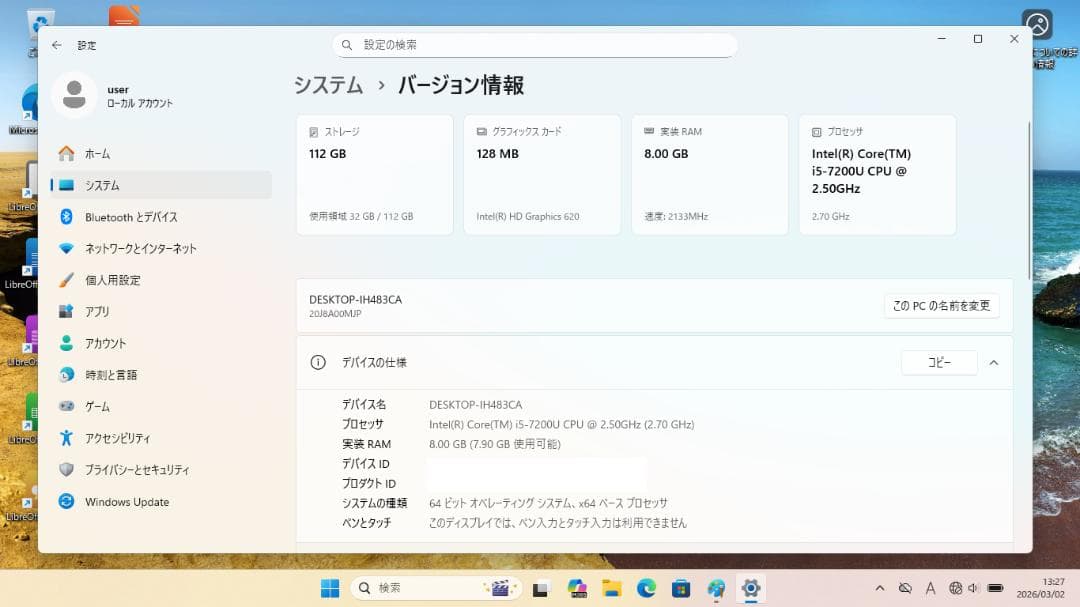Click the home icon in sidebar

(x=66, y=154)
